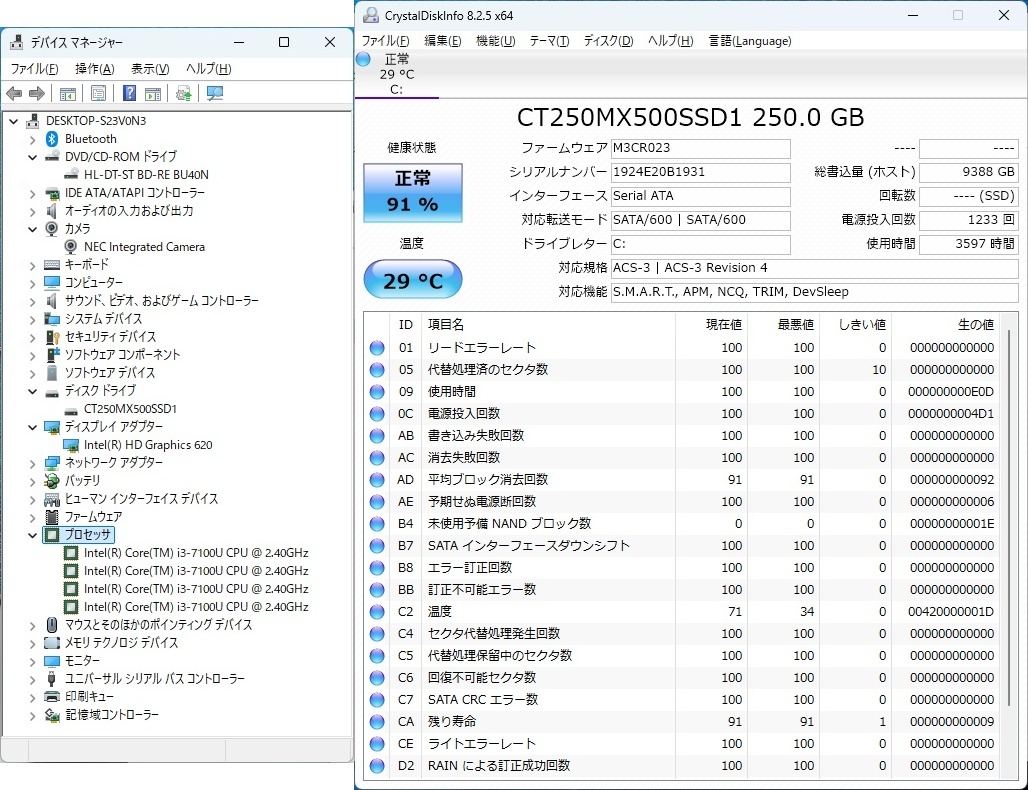Image resolution: width=1028 pixels, height=790 pixels.
Task: Click the blue status circle for row CA 残り寿命
Action: 377,722
